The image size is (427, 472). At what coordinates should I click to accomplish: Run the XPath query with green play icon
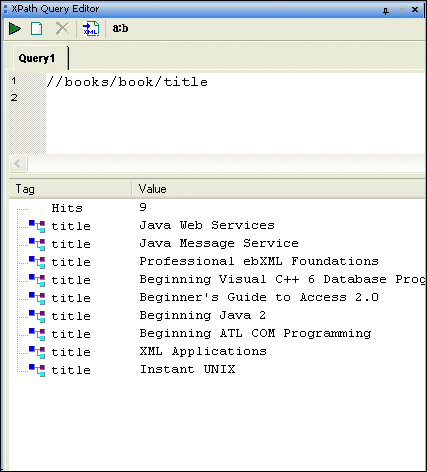pyautogui.click(x=15, y=29)
